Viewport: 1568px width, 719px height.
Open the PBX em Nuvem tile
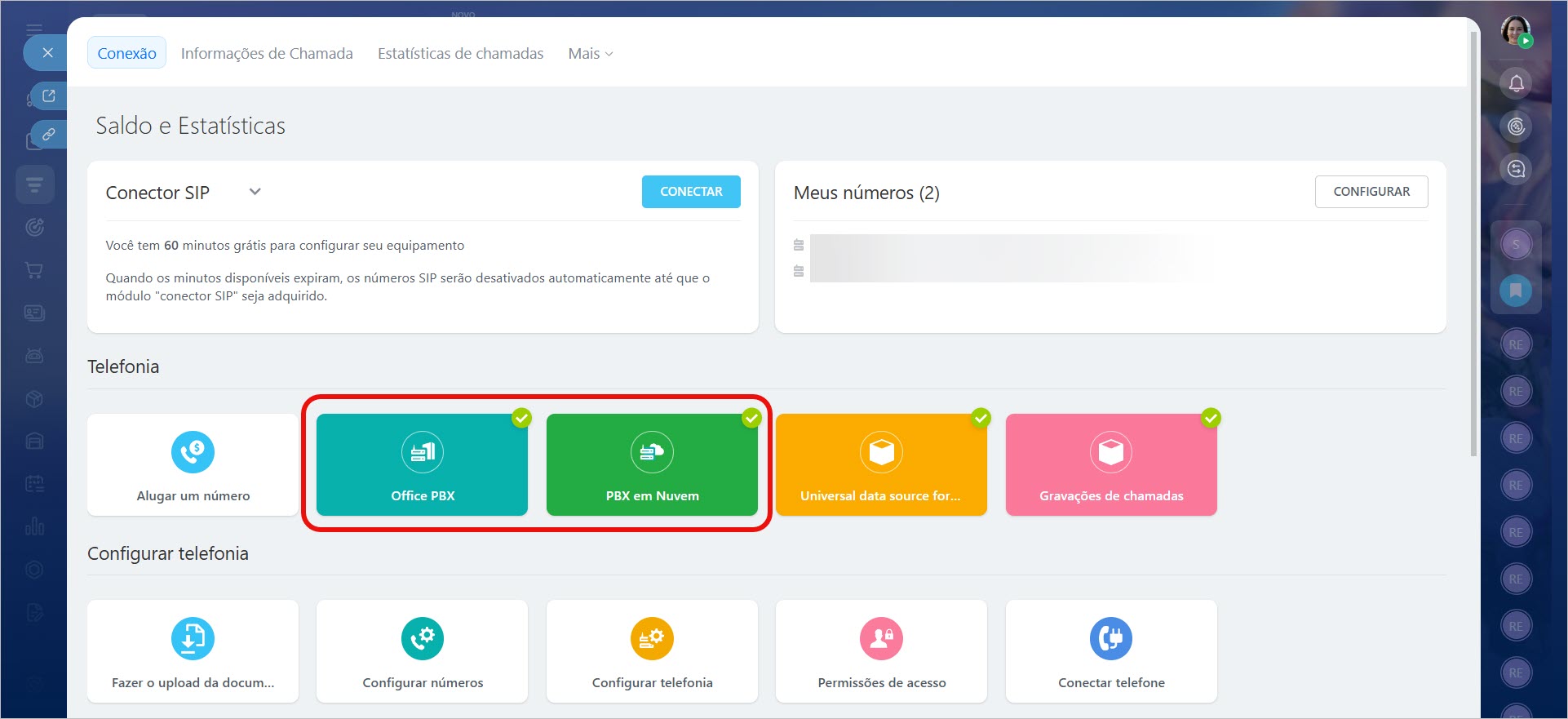652,464
